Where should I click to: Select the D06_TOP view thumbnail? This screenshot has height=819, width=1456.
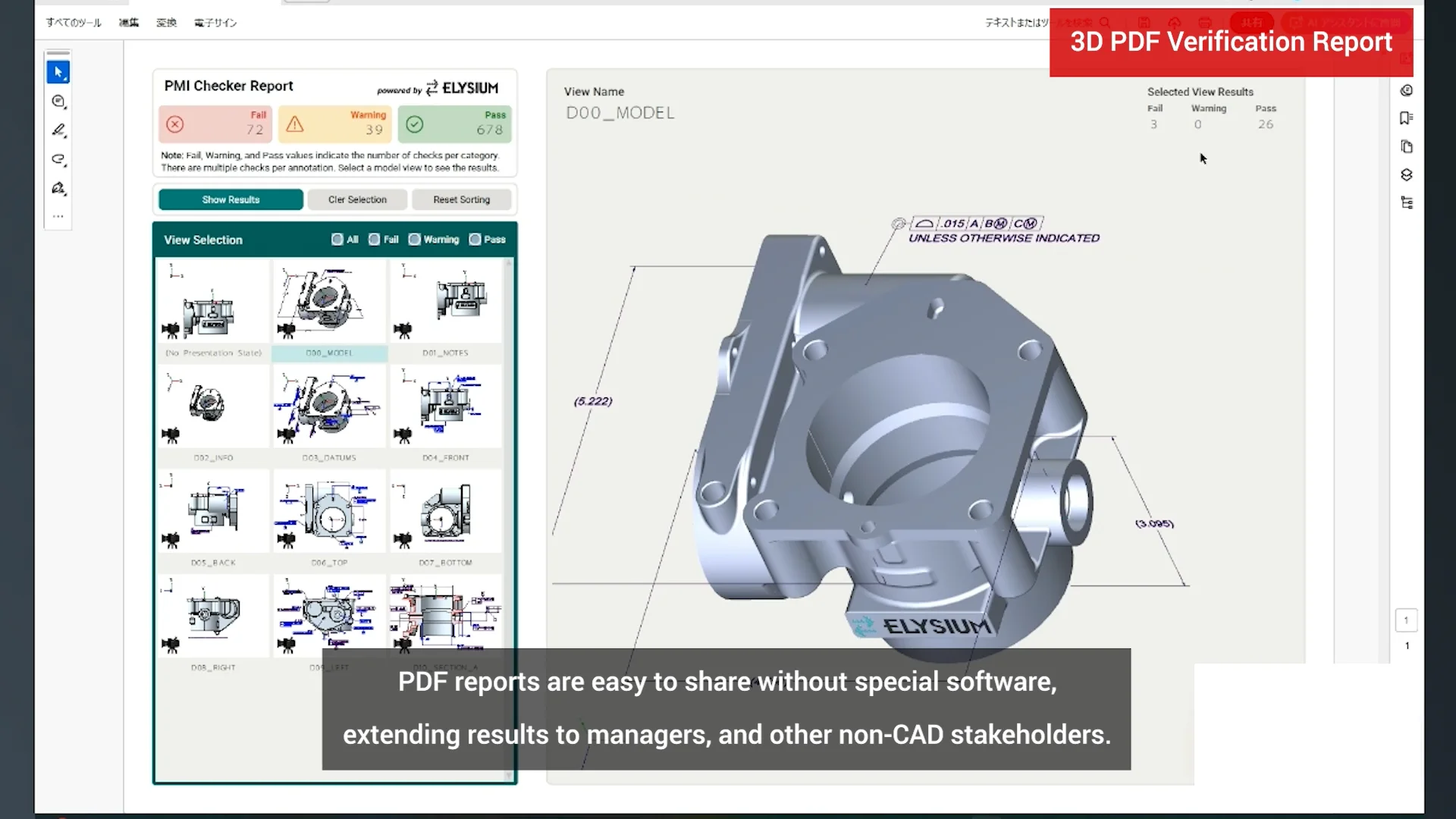(x=329, y=511)
